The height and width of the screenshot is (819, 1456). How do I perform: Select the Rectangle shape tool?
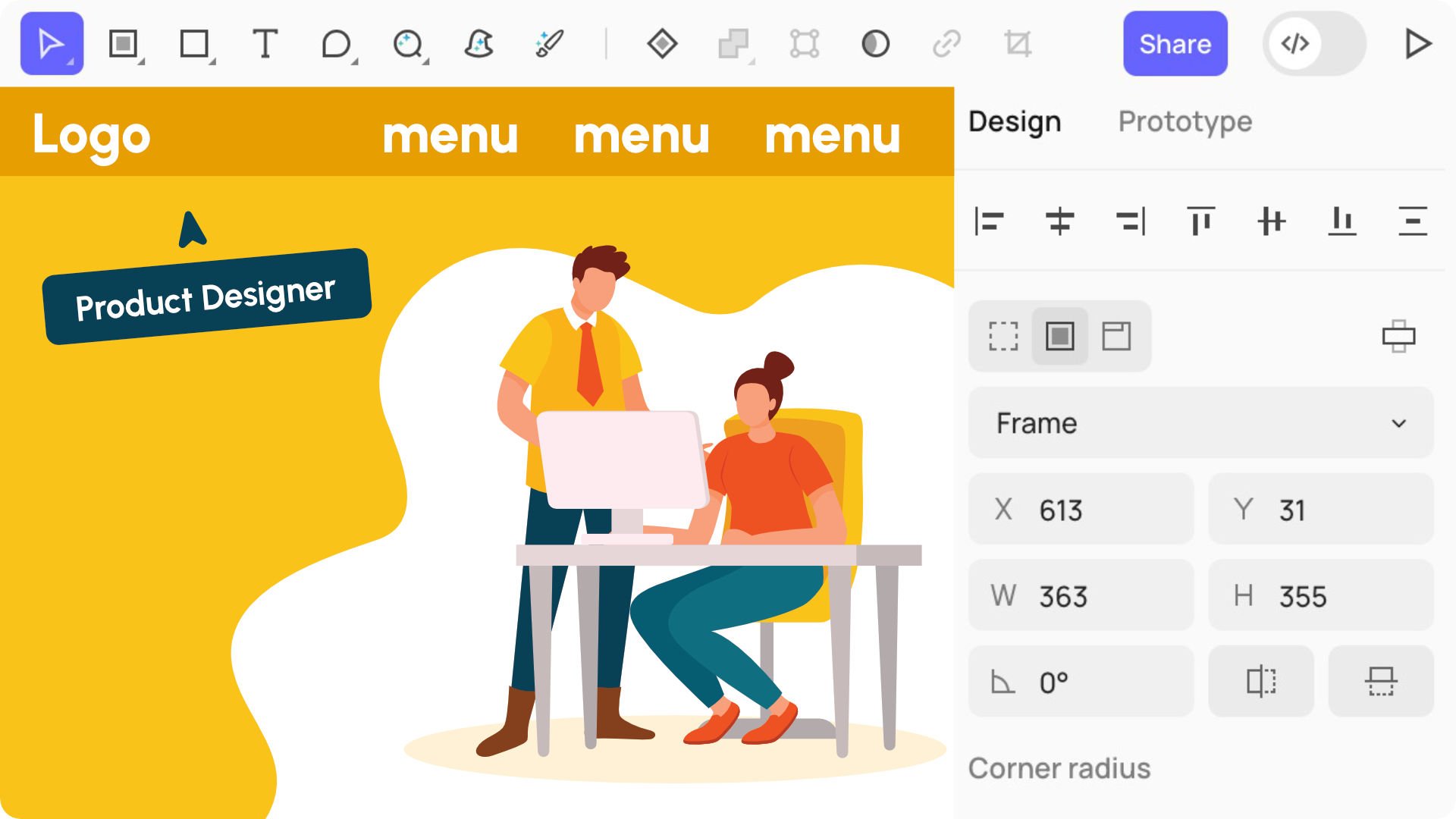[194, 43]
